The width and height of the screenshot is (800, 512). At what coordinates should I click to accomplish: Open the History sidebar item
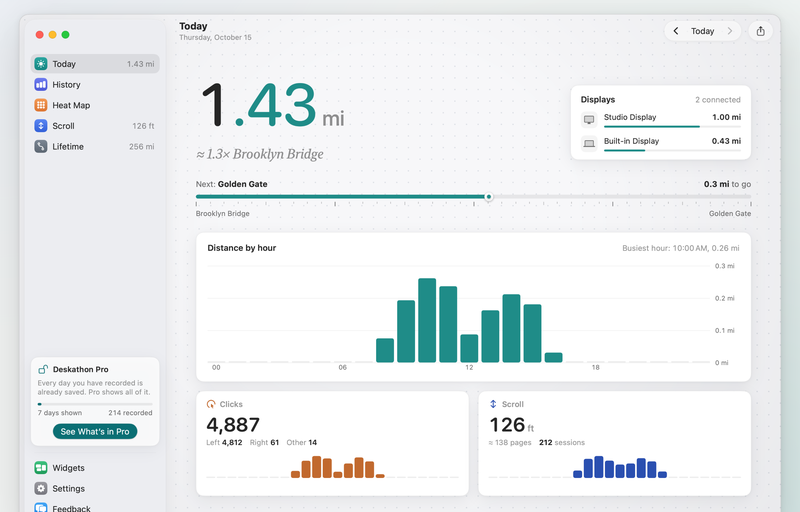(x=95, y=85)
